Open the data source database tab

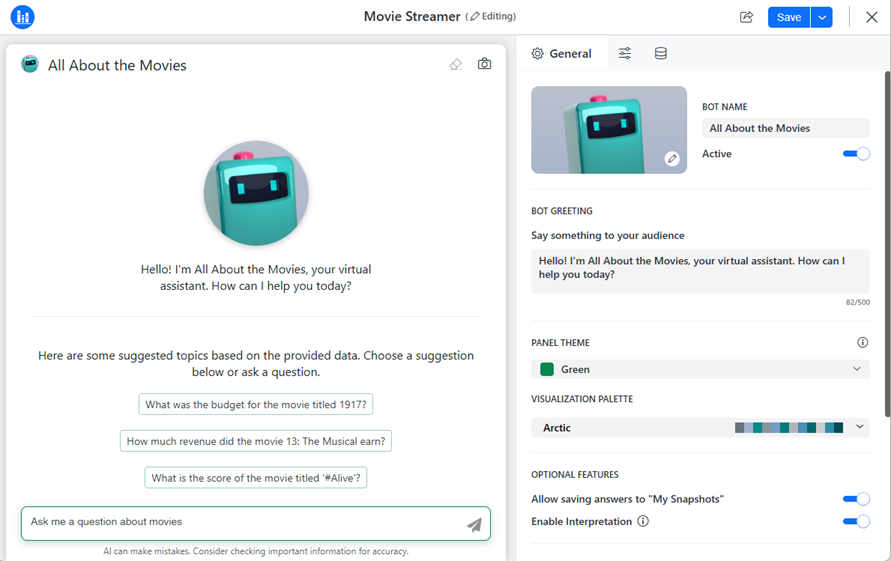[x=661, y=54]
